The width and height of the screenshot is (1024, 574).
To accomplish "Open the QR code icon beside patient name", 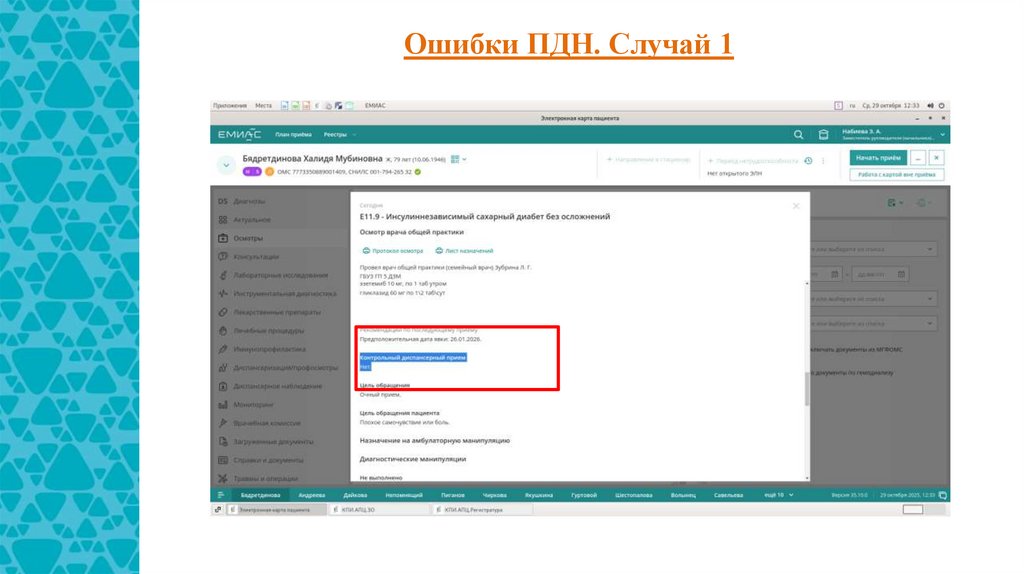I will 455,159.
